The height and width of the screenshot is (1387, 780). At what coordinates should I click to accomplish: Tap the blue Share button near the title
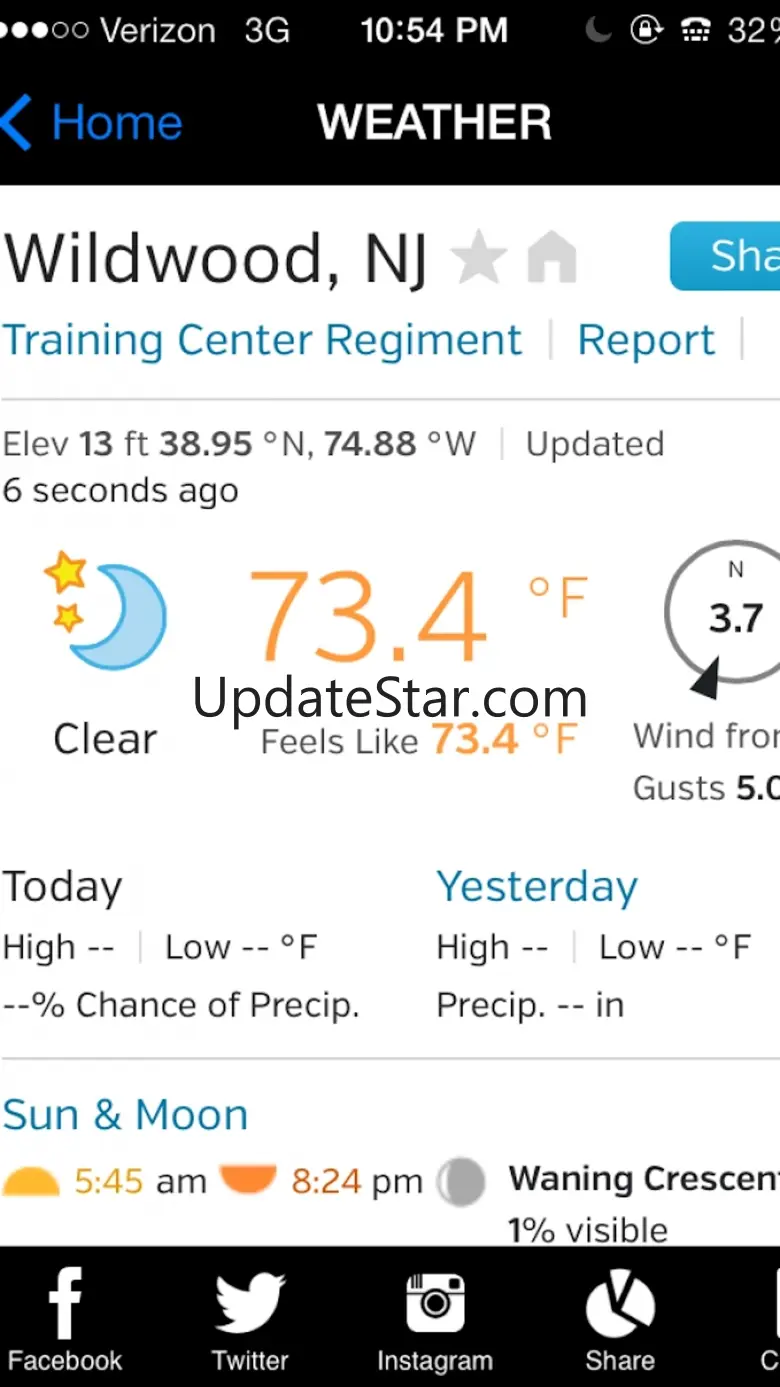(x=725, y=256)
